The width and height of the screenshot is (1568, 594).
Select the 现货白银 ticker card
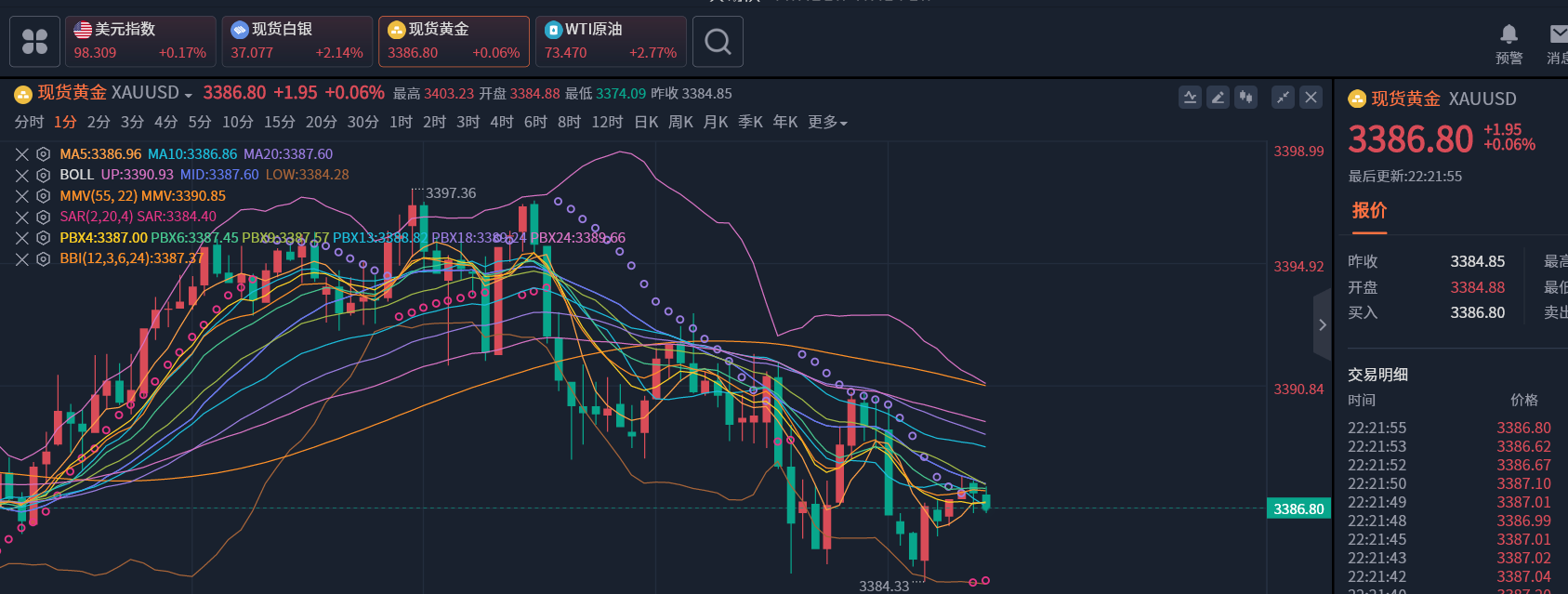coord(297,42)
